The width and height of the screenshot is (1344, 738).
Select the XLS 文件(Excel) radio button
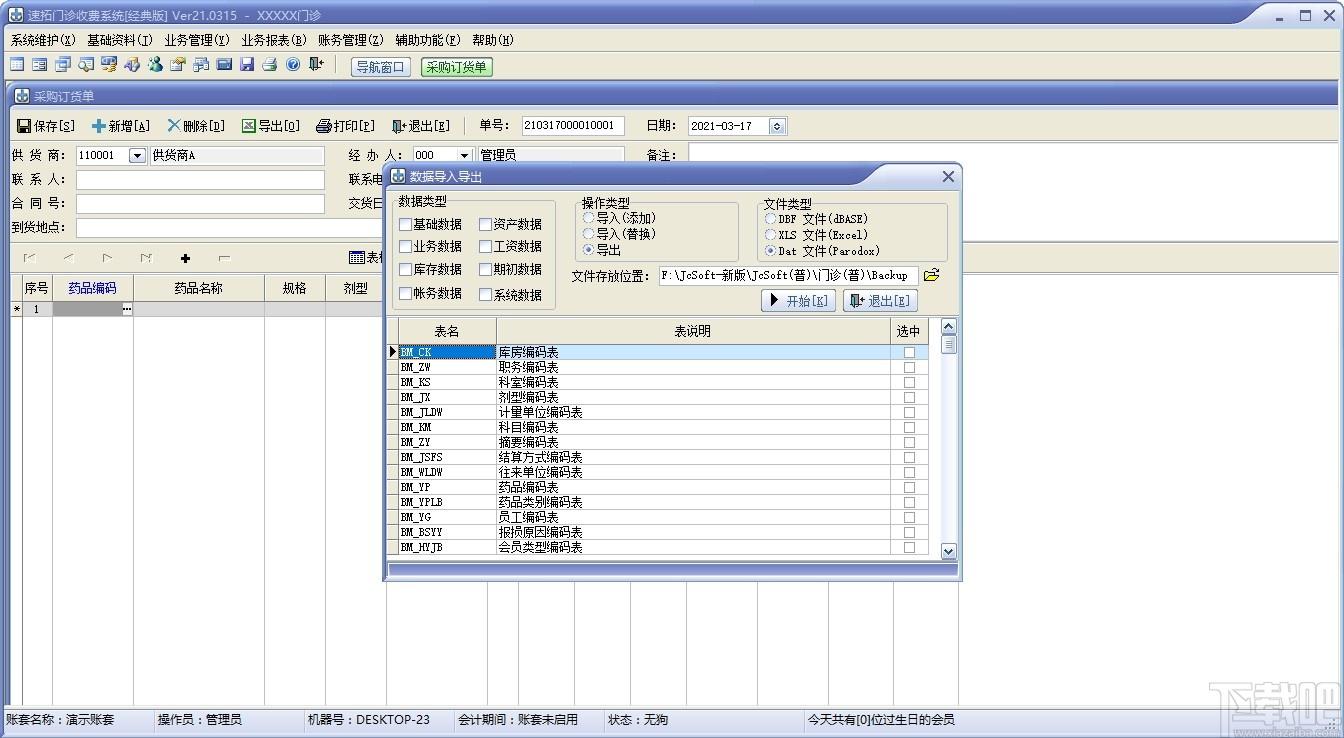point(770,235)
